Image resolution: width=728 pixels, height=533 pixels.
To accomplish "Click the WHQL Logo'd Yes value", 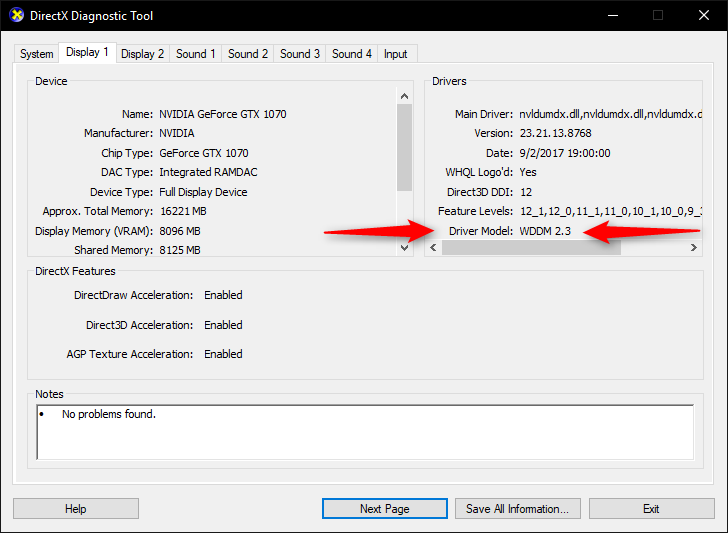I will pyautogui.click(x=528, y=172).
